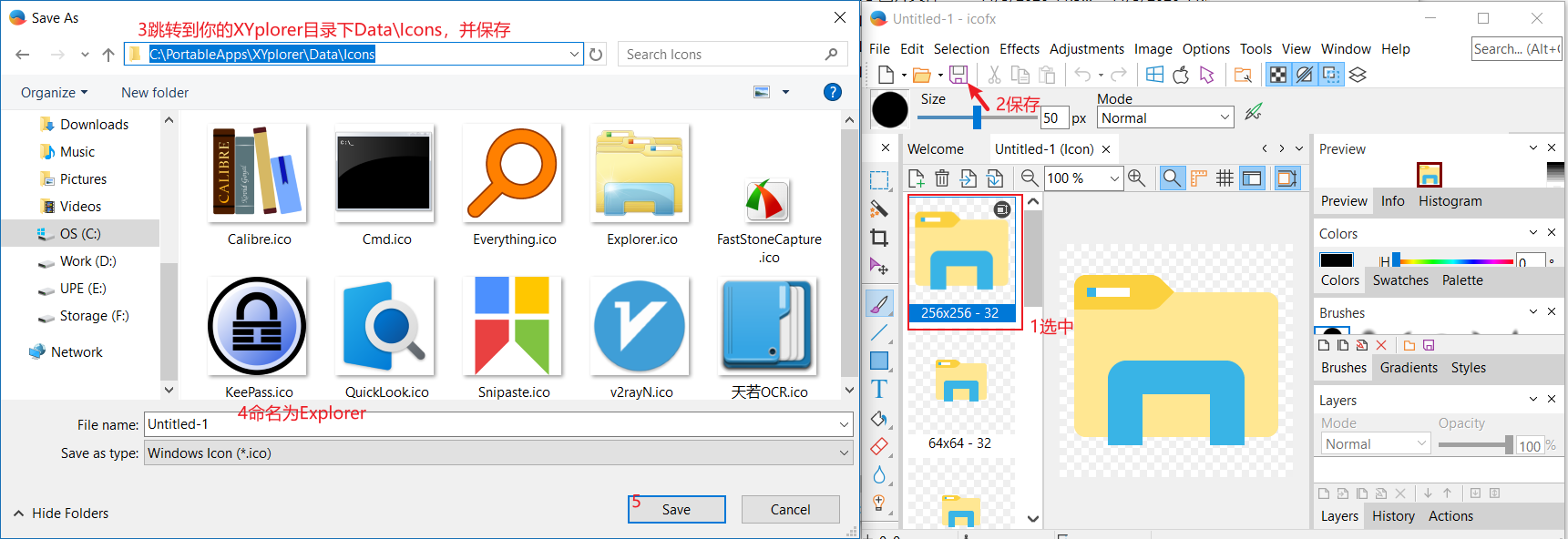Select the Text tool

(879, 390)
